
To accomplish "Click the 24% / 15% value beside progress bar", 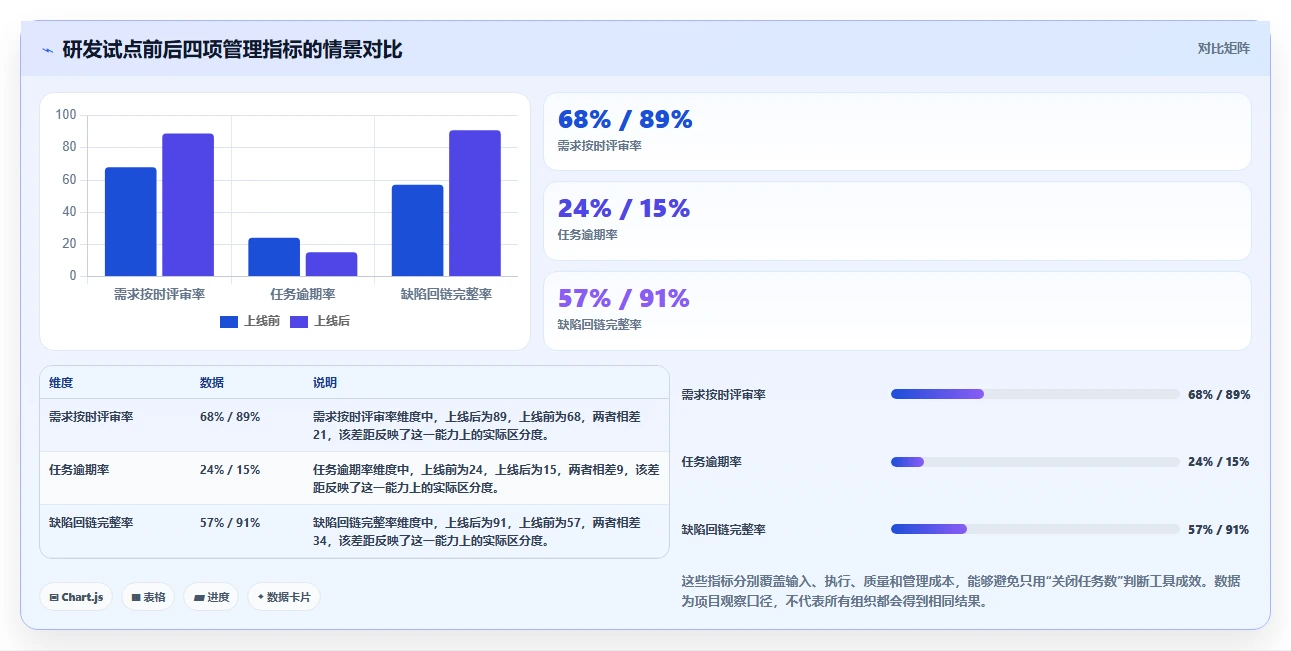I will 1219,462.
